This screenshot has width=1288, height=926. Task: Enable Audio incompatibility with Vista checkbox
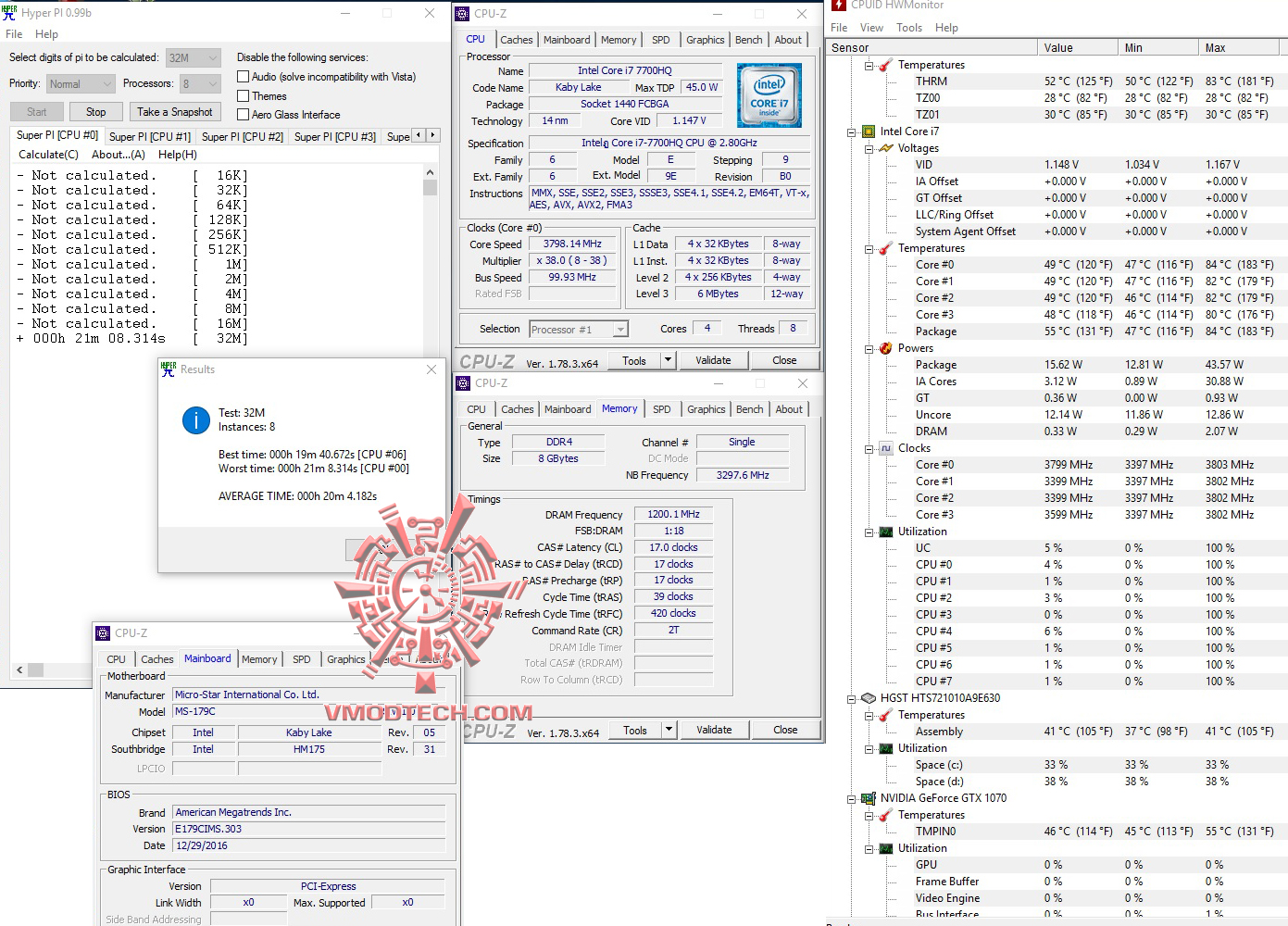[x=244, y=77]
